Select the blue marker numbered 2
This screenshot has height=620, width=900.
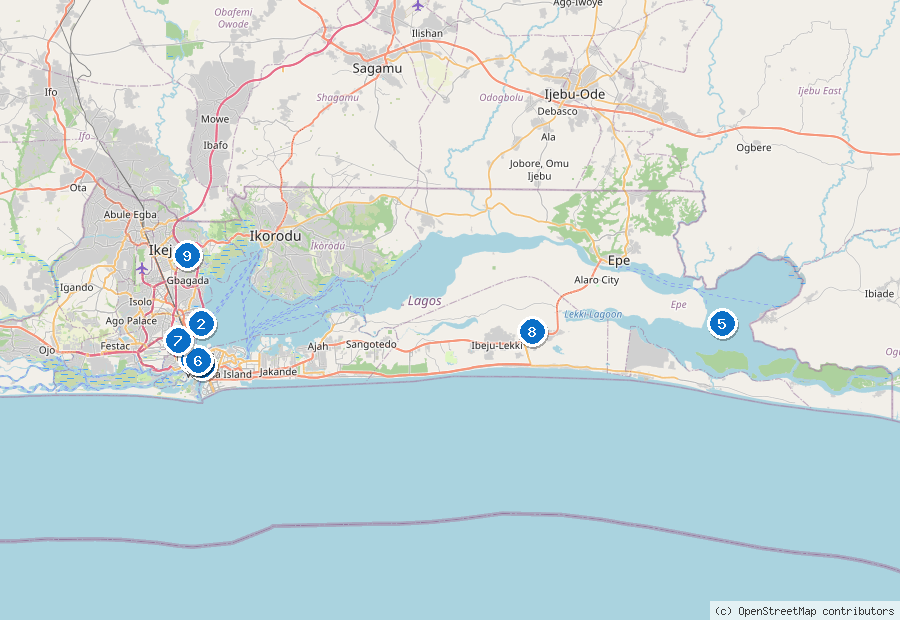click(201, 324)
